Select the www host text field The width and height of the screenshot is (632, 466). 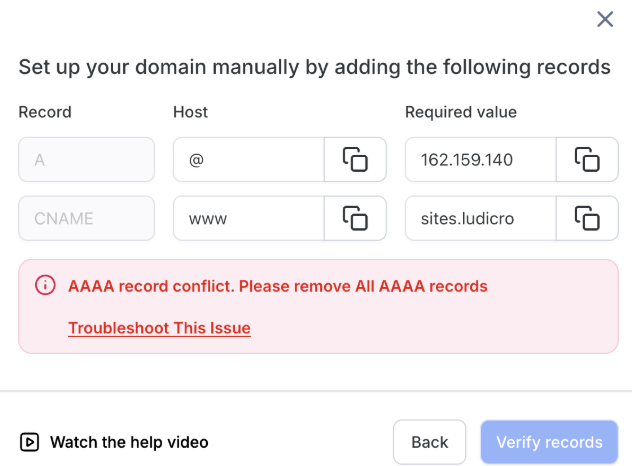[x=248, y=218]
